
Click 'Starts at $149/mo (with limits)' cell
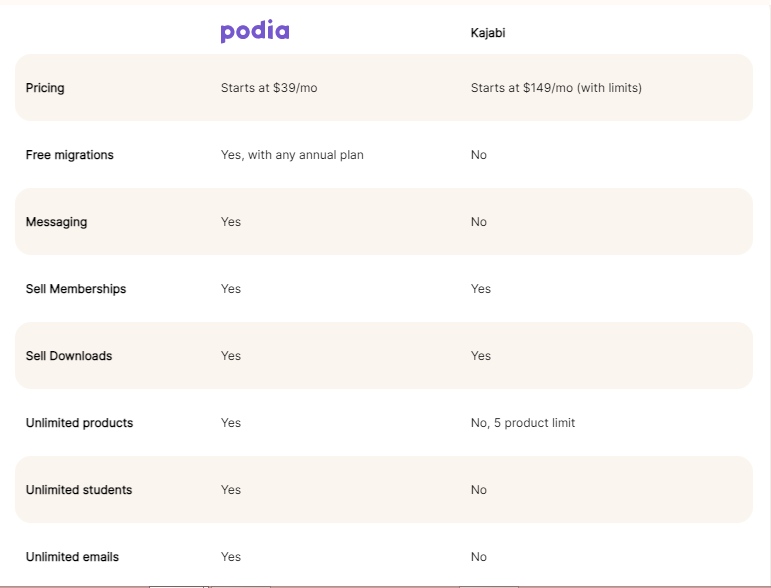(556, 88)
